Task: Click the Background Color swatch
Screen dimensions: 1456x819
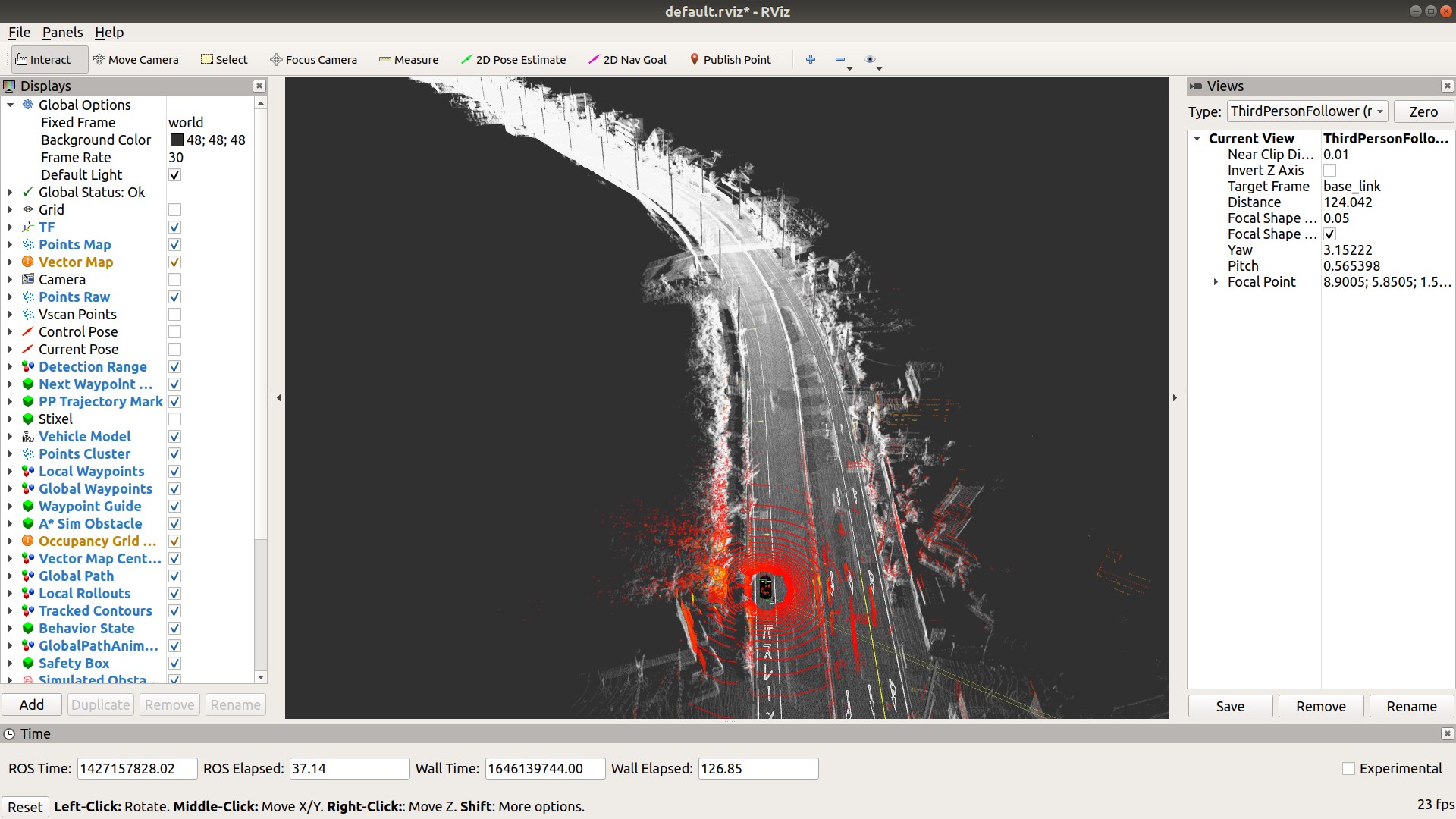Action: [x=177, y=140]
